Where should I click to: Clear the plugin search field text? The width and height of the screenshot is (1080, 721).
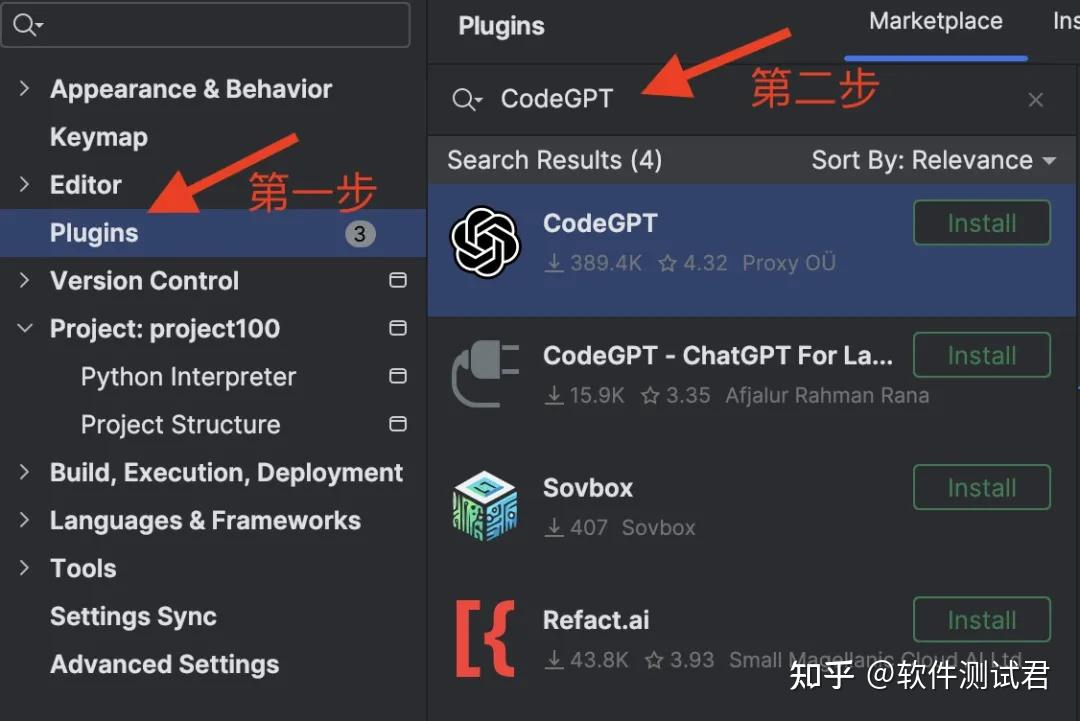(x=1036, y=99)
